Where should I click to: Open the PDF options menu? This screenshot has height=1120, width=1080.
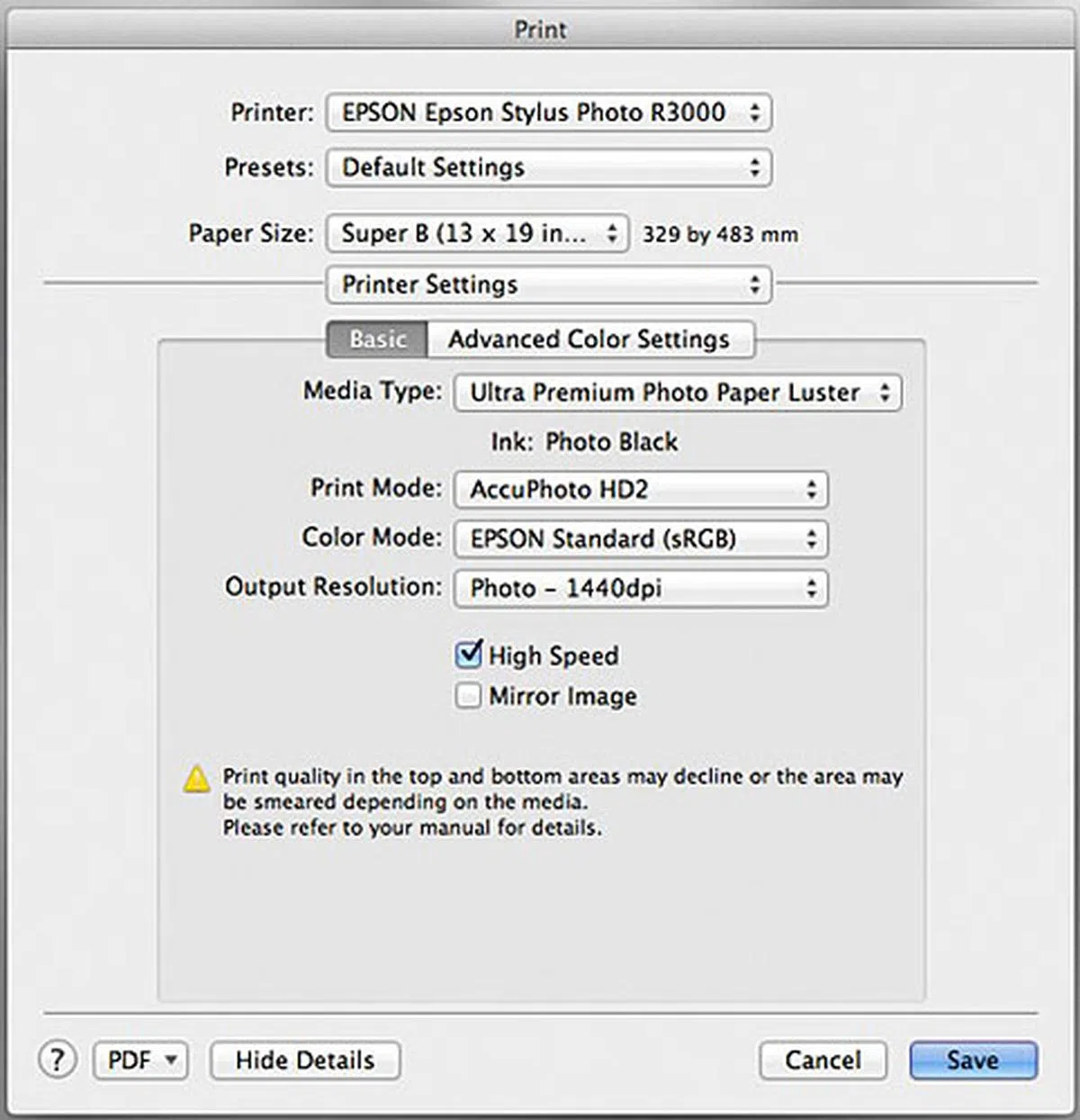point(140,1061)
